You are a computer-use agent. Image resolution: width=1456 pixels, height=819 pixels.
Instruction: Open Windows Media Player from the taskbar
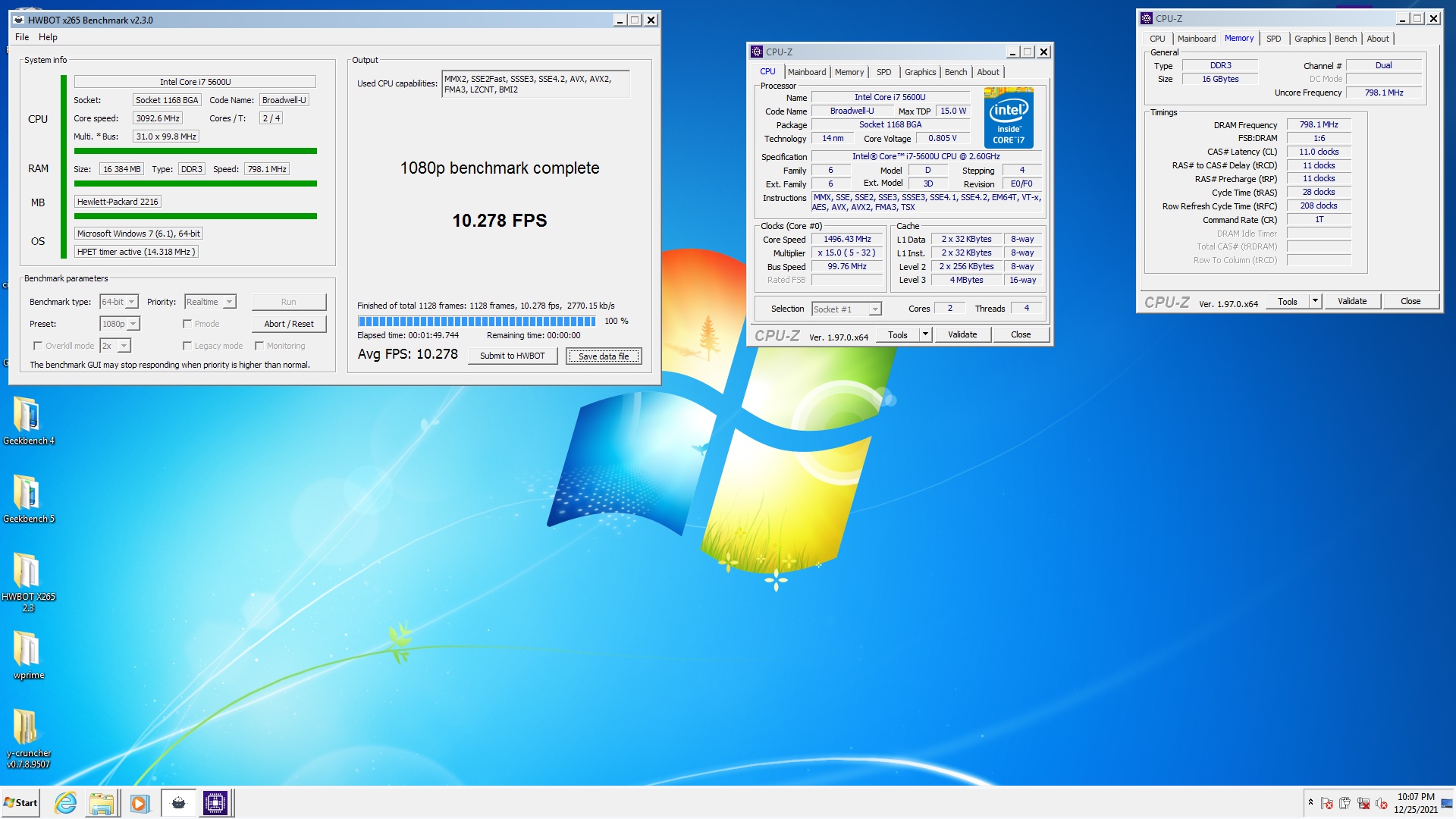[140, 802]
